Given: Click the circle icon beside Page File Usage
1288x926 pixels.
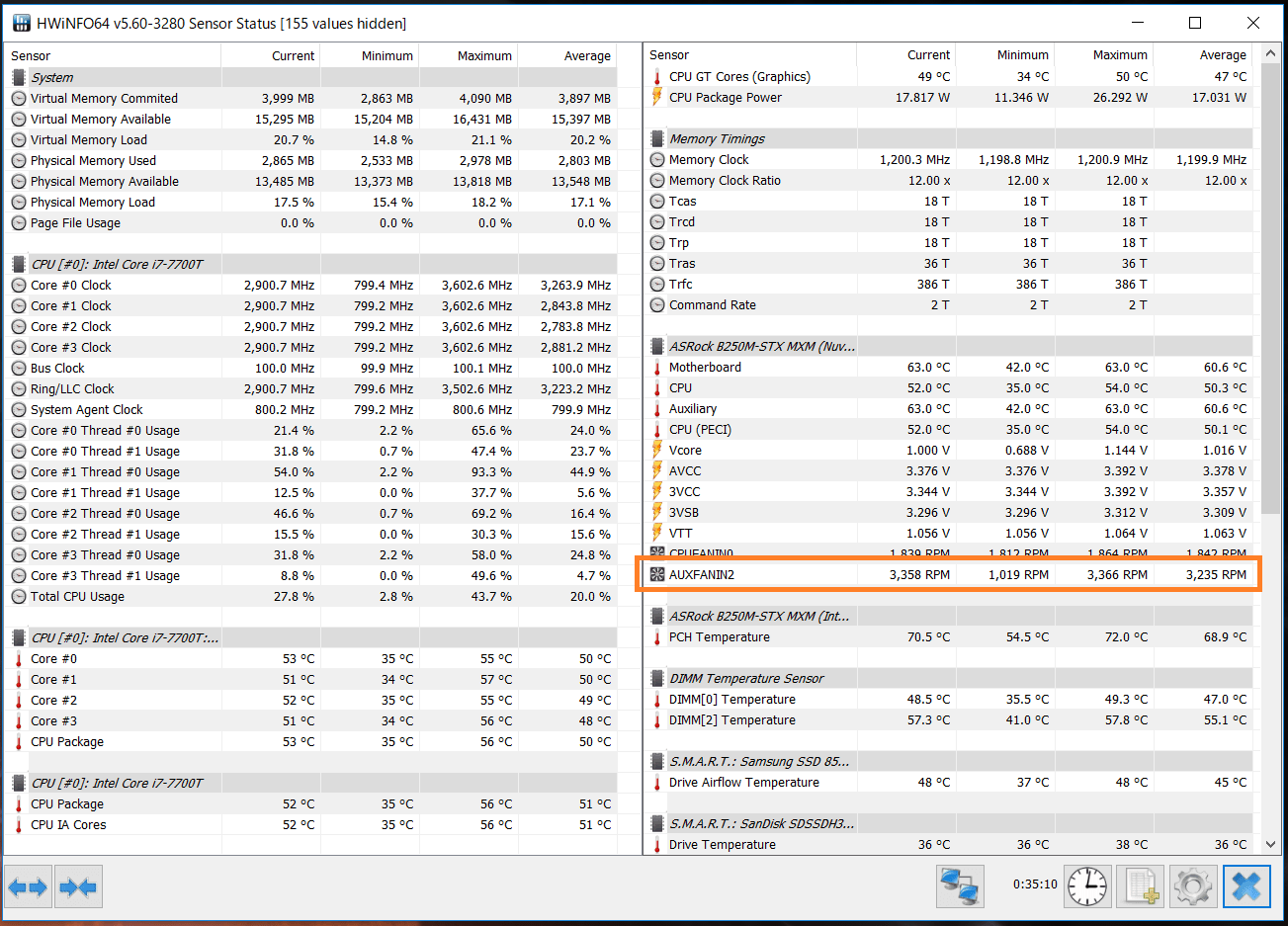Looking at the screenshot, I should click(x=19, y=222).
